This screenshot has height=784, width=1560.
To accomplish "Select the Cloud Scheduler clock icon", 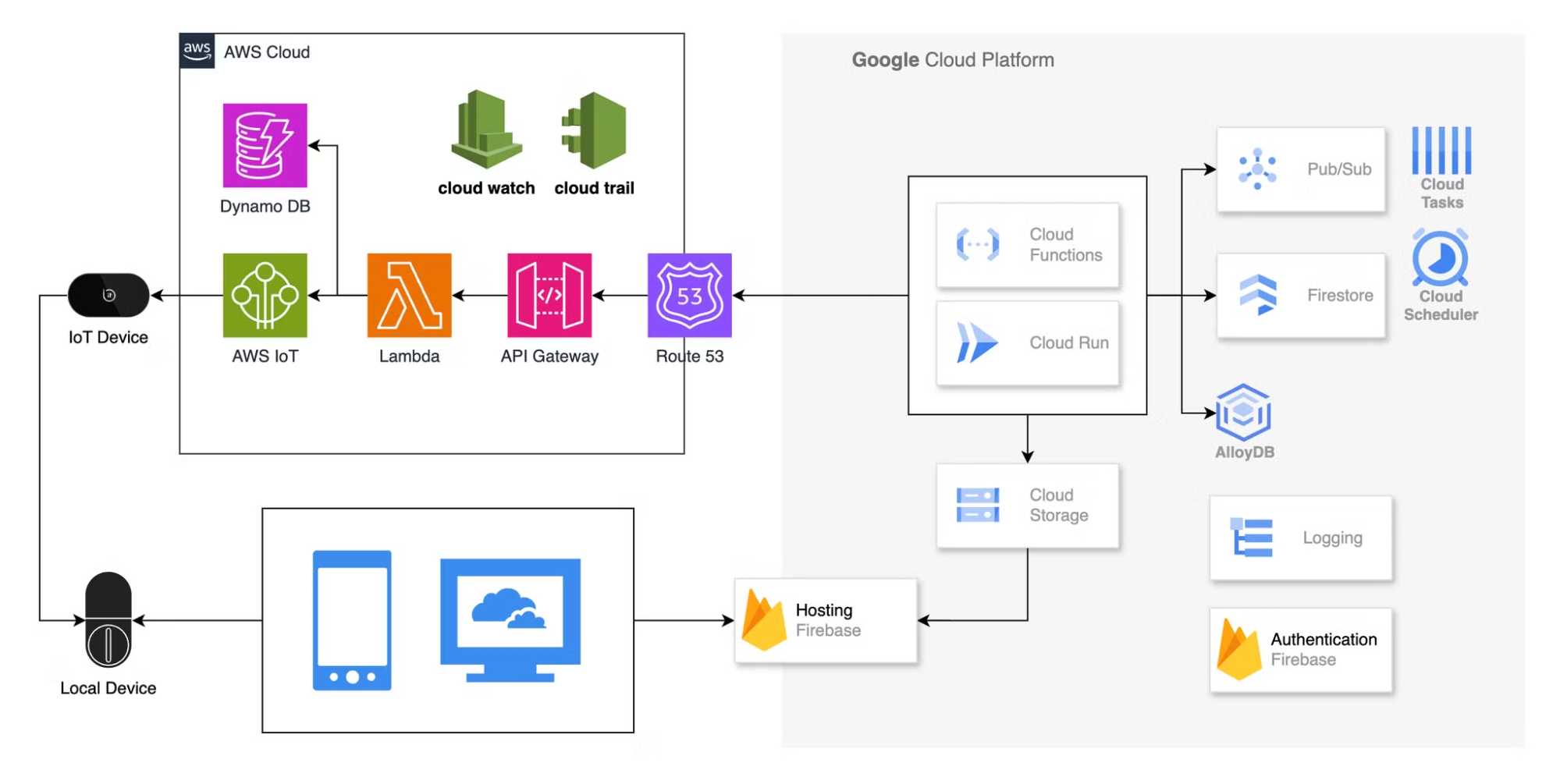I will coord(1441,257).
